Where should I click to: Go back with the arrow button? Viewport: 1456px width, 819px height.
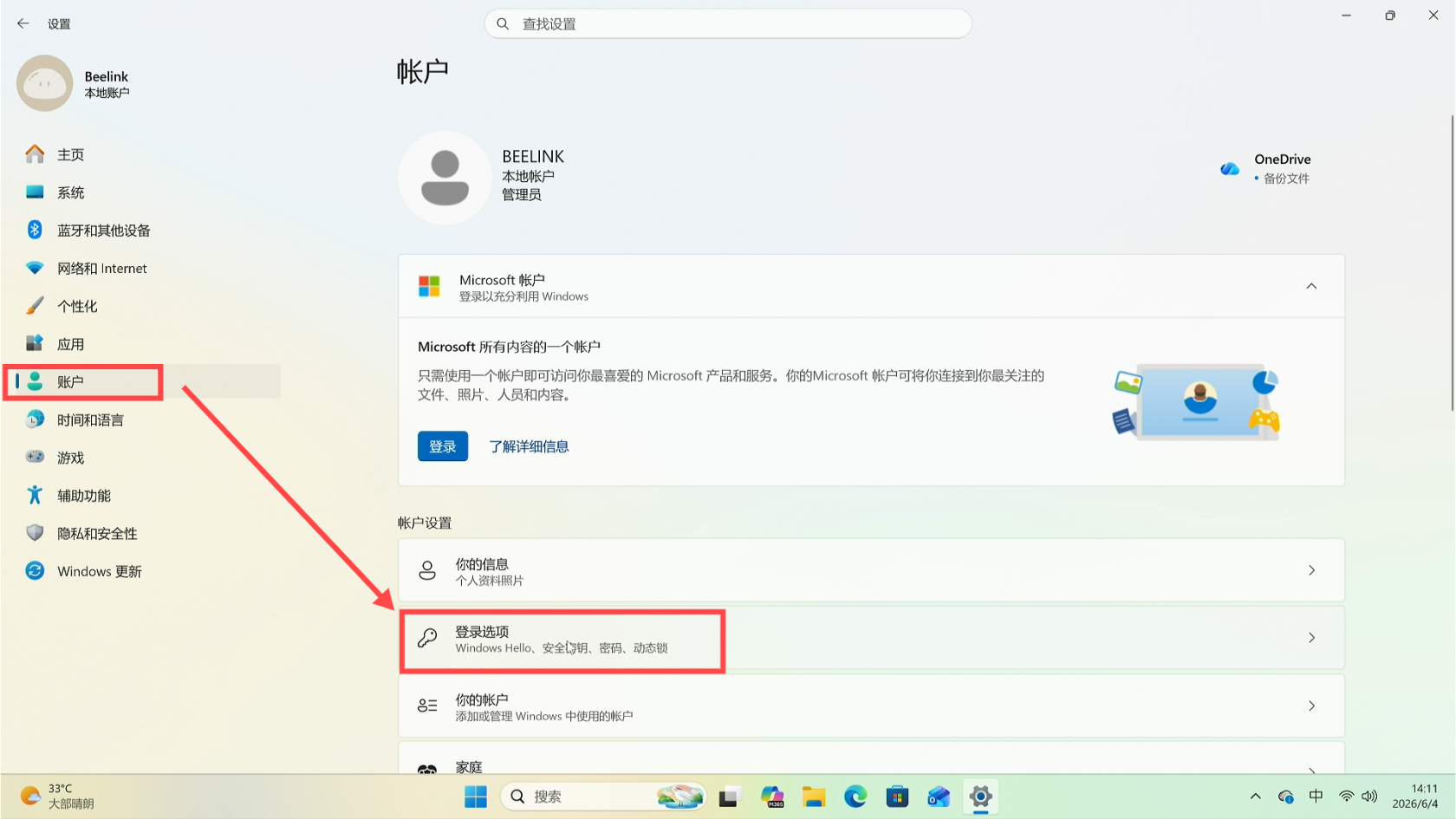(23, 23)
